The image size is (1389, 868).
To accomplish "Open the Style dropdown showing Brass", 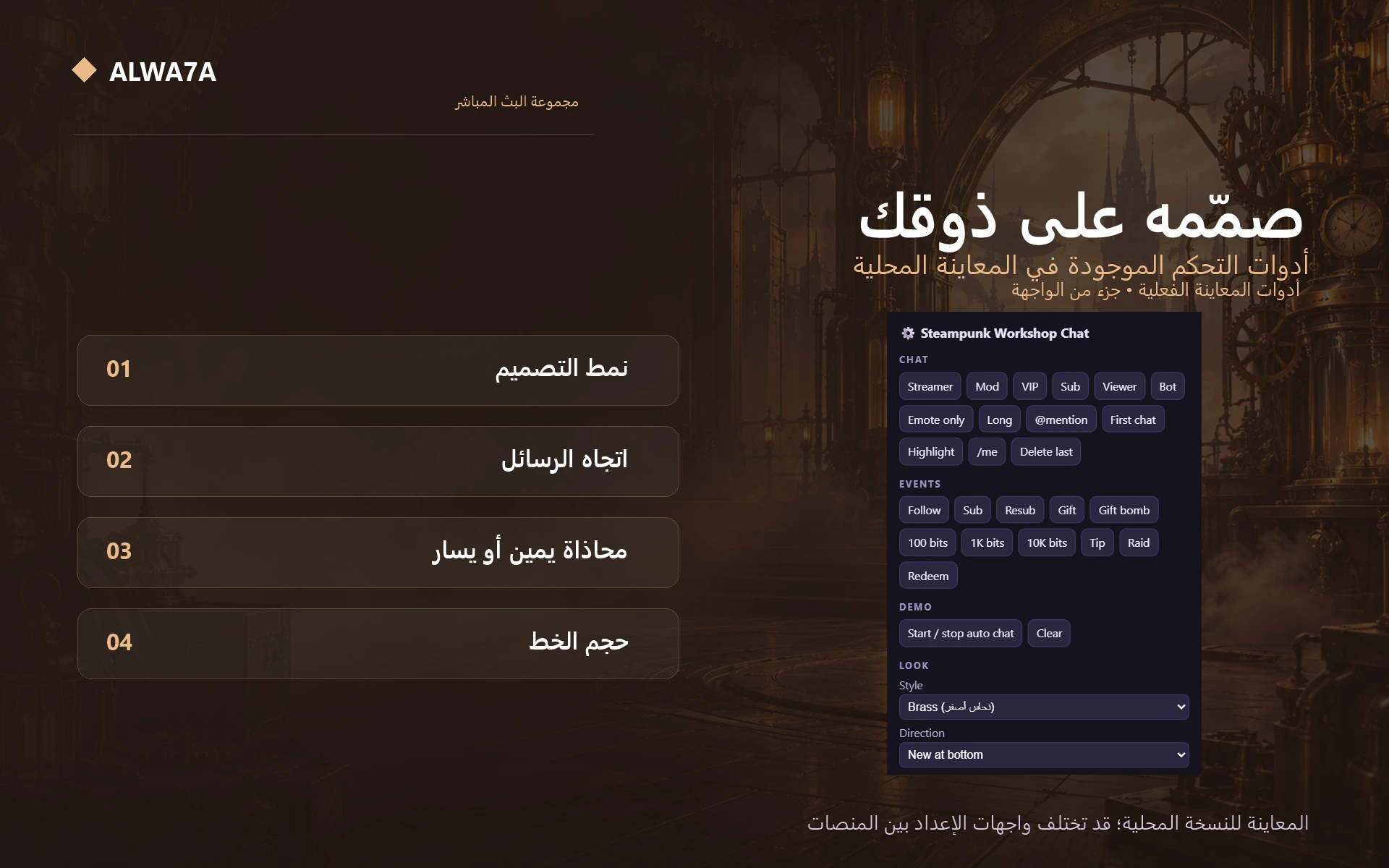I will tap(1044, 707).
